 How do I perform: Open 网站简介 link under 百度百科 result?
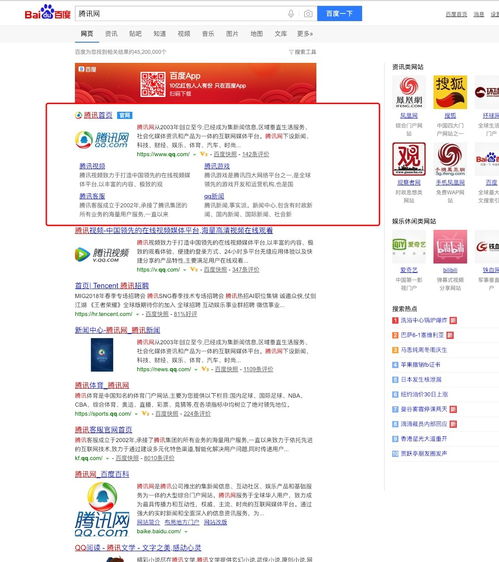148,523
